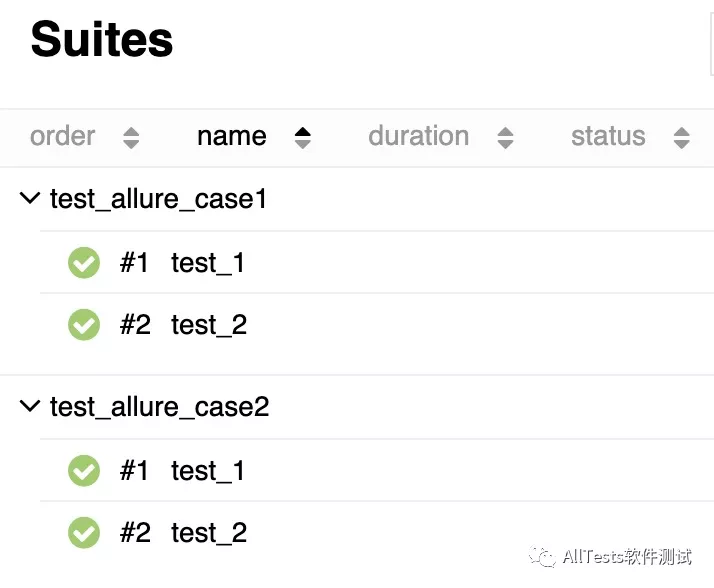The height and width of the screenshot is (588, 714).
Task: Click the sort arrows beside the name column
Action: point(303,138)
